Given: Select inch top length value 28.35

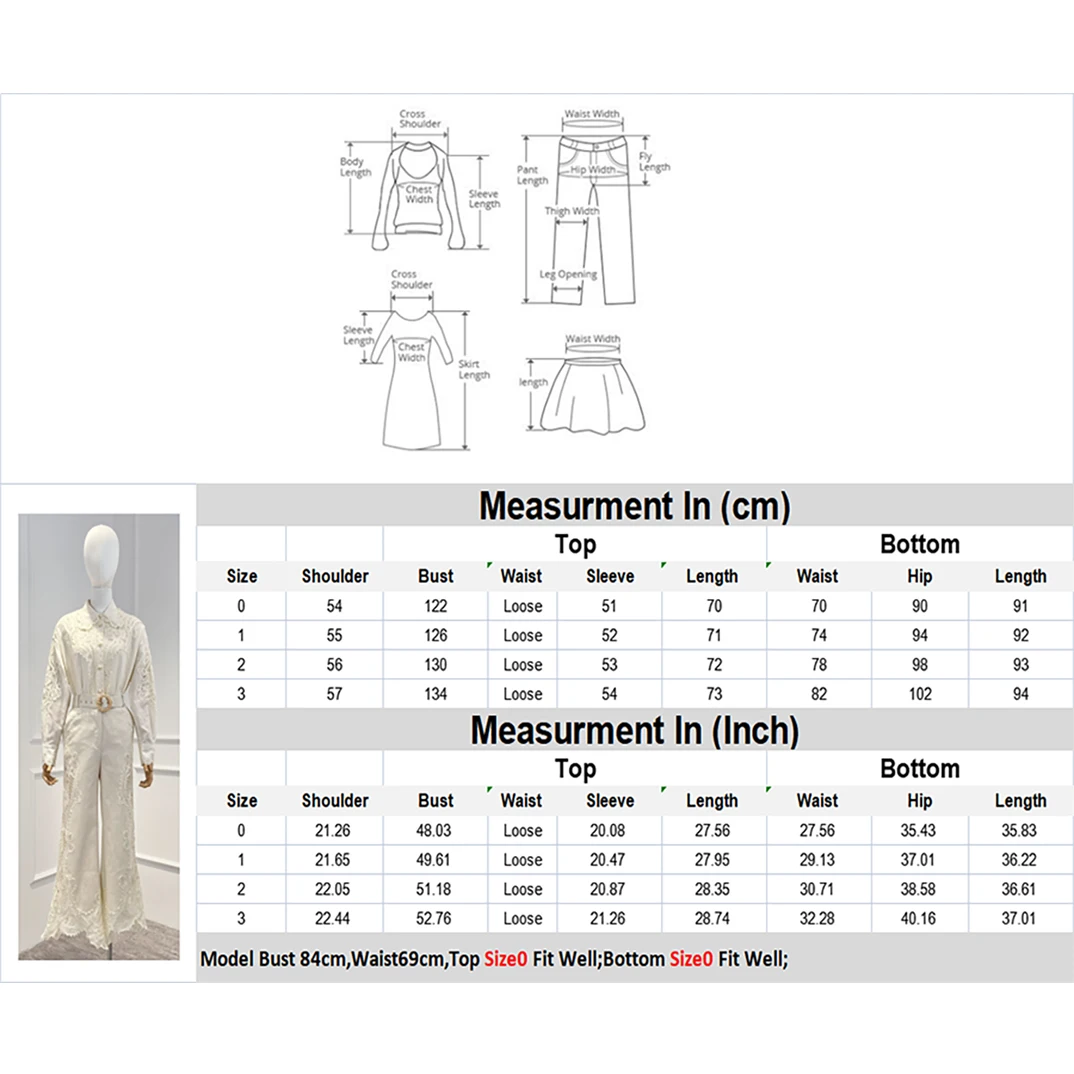Looking at the screenshot, I should 712,890.
